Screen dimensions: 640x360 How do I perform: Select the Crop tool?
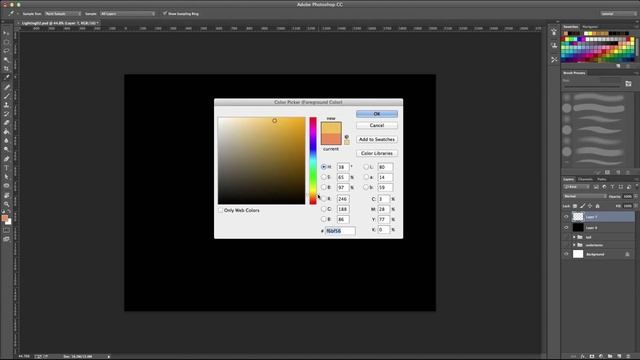[x=6, y=69]
